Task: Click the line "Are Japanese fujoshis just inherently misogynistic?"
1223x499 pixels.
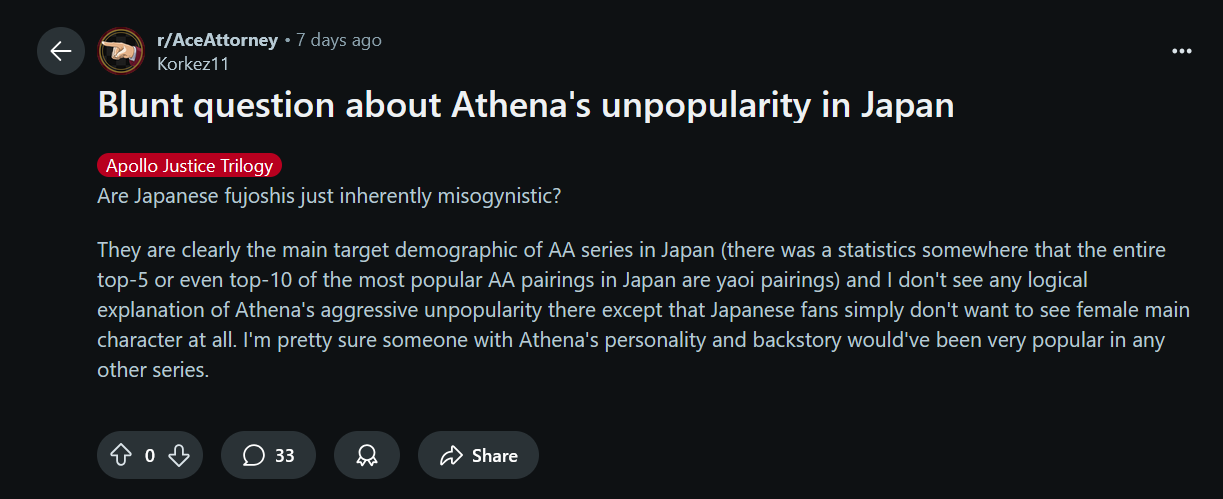Action: tap(328, 195)
